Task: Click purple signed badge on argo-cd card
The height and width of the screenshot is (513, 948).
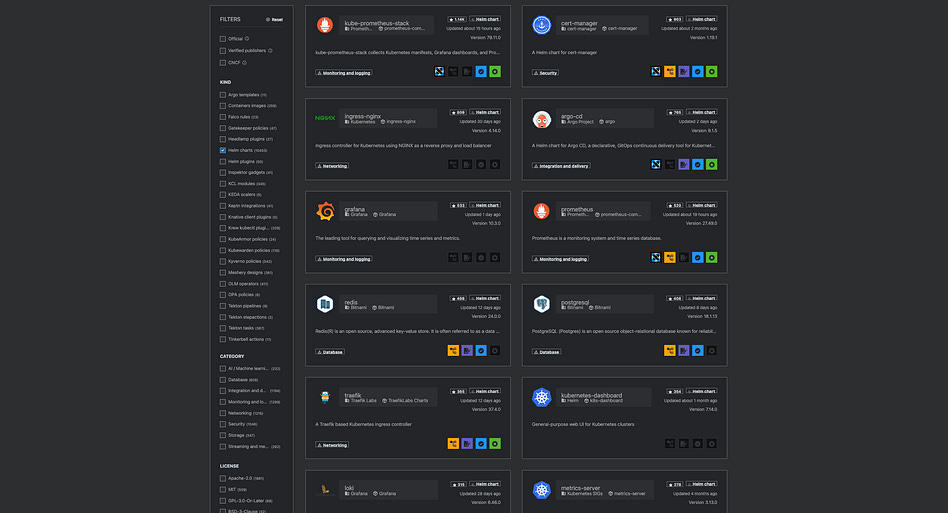Action: click(683, 164)
